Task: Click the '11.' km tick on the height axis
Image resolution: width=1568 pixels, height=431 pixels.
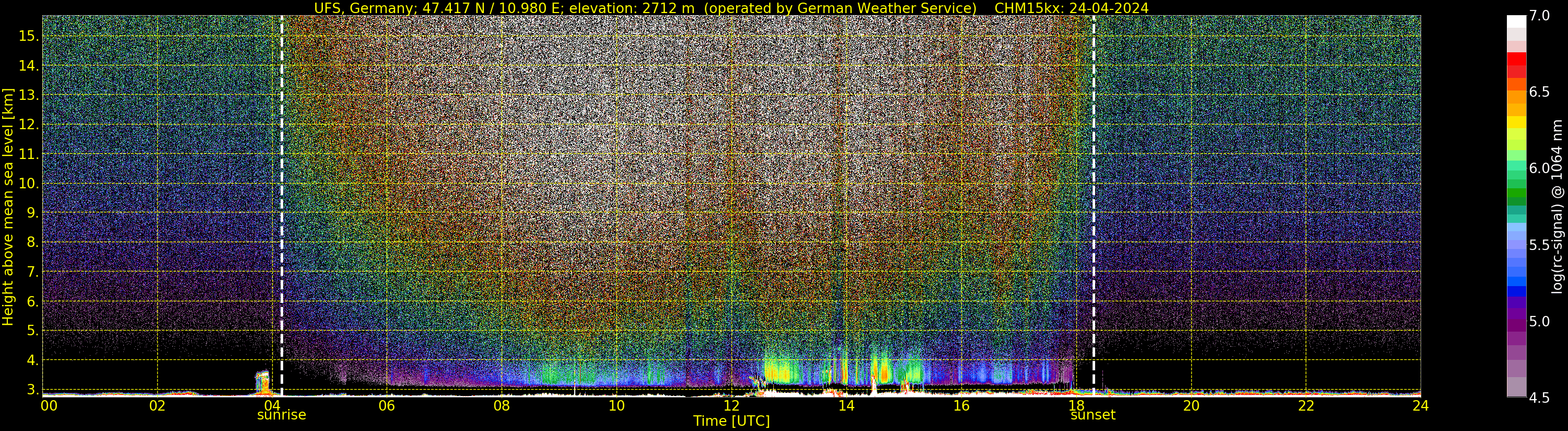Action: click(28, 154)
